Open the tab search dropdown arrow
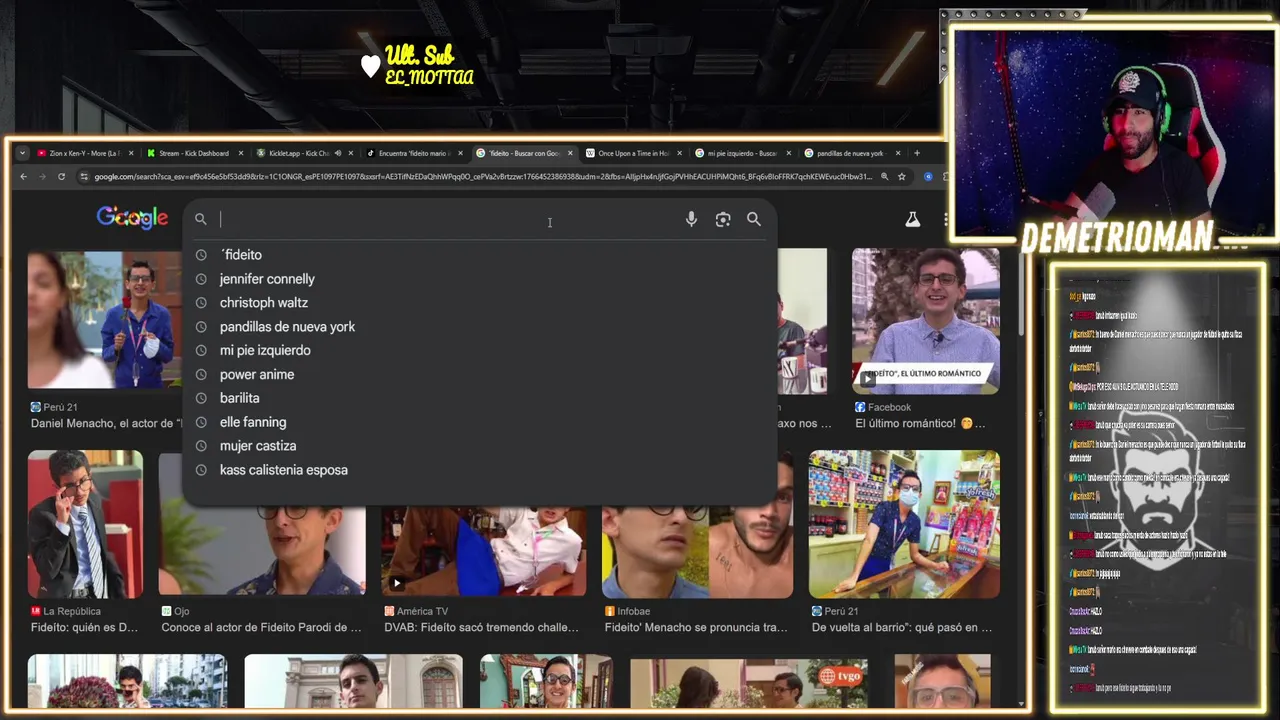 coord(23,153)
